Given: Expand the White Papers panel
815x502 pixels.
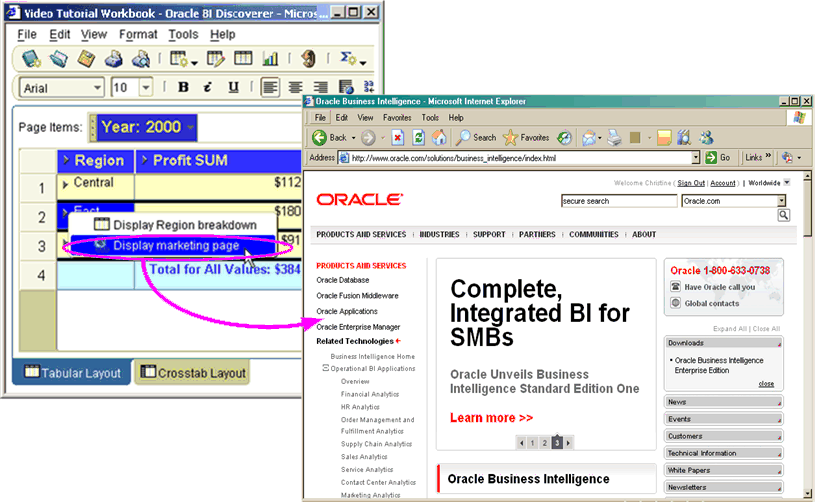Looking at the screenshot, I should [724, 470].
